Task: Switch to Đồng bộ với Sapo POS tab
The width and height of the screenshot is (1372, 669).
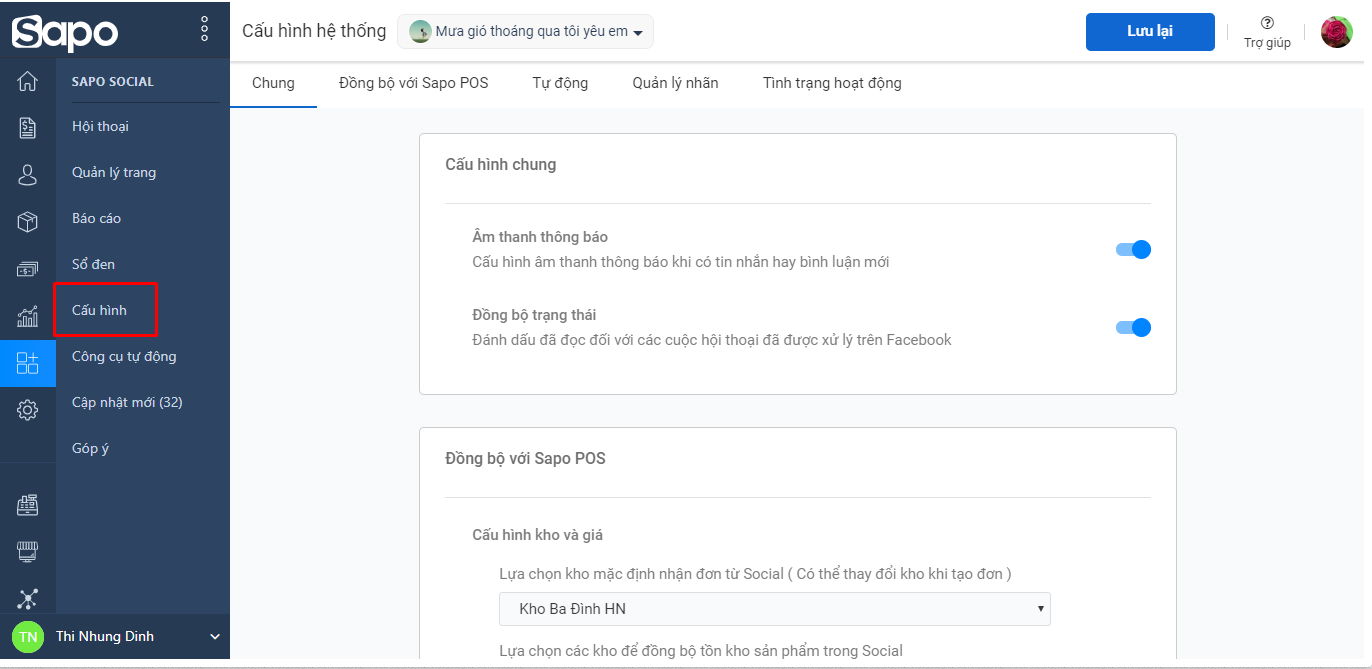Action: tap(413, 83)
